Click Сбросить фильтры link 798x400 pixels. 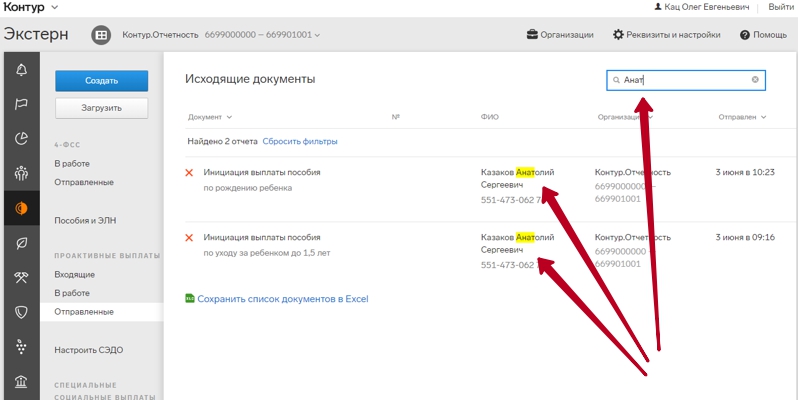(300, 141)
